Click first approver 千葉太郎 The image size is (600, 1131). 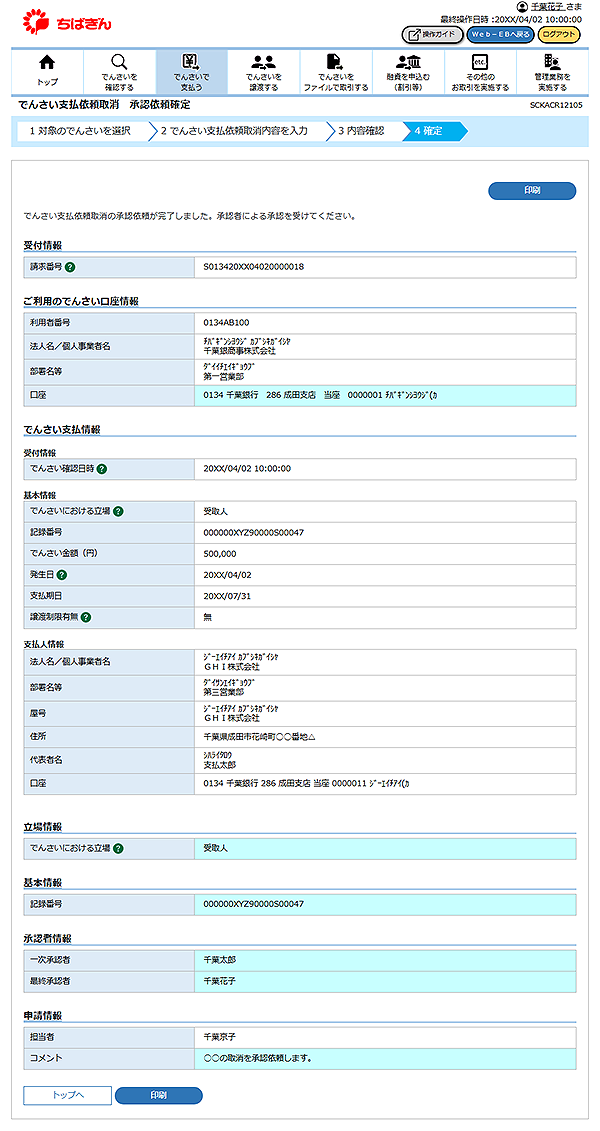220,960
